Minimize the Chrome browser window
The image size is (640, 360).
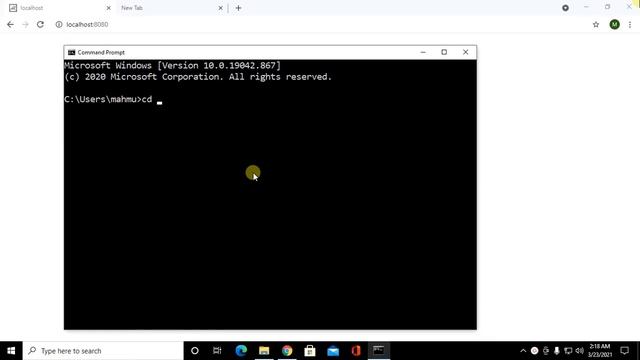tap(586, 7)
